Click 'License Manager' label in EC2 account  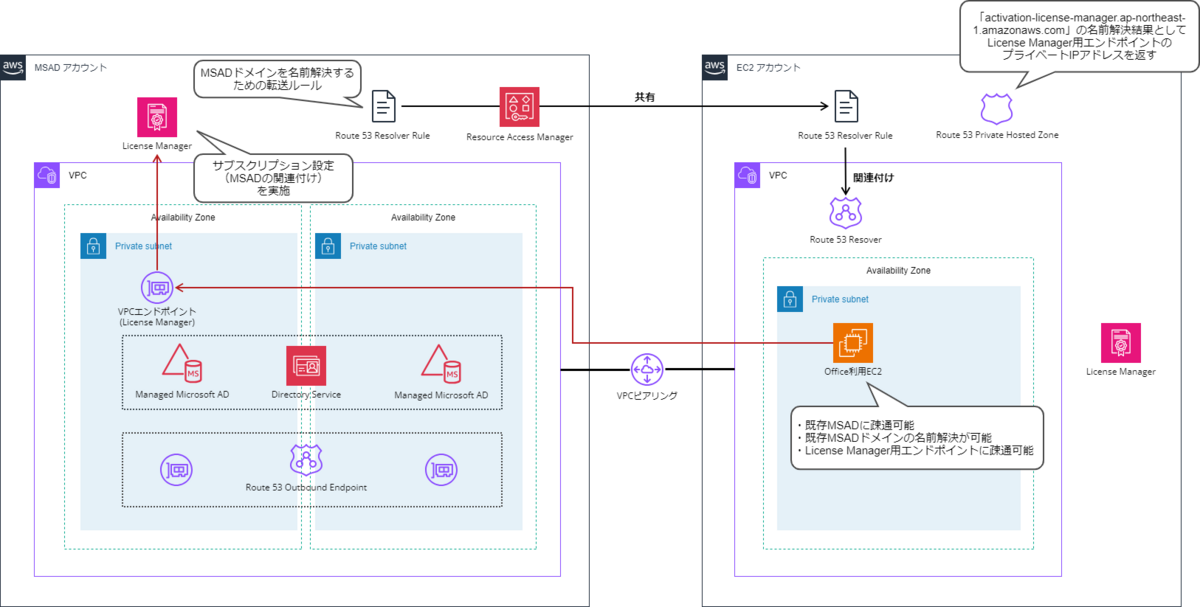[x=1120, y=371]
